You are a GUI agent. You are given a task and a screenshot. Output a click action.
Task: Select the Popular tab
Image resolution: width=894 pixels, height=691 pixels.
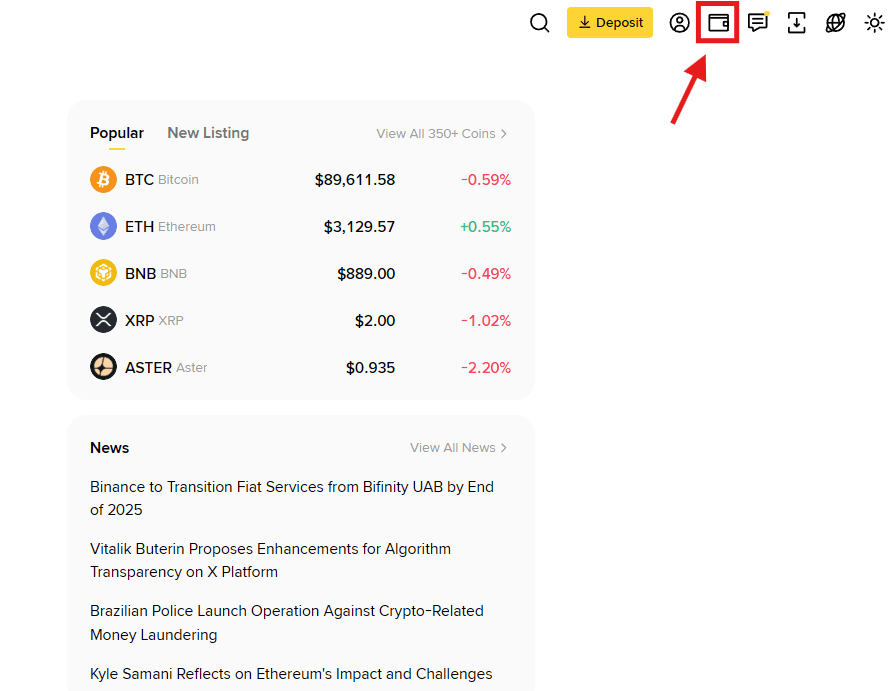coord(117,133)
